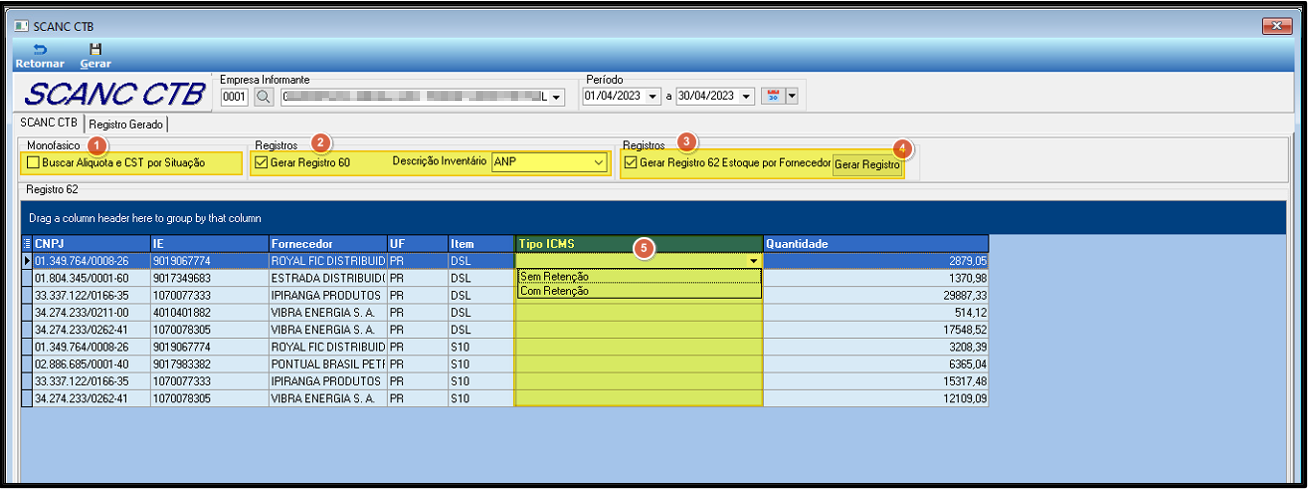Click the Retornar back-arrow toolbar icon
The width and height of the screenshot is (1309, 489).
pos(40,49)
